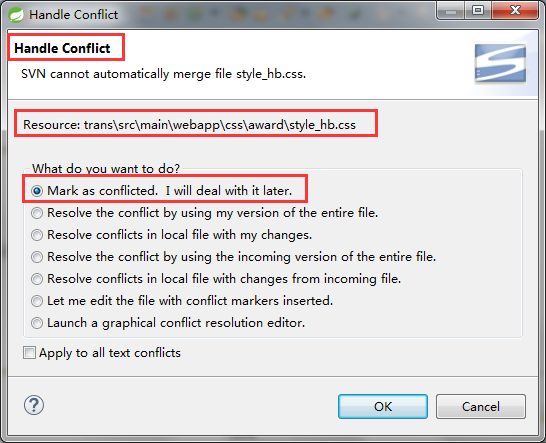Click the Spring leaf icon in title bar
Viewport: 546px width, 443px height.
point(16,15)
